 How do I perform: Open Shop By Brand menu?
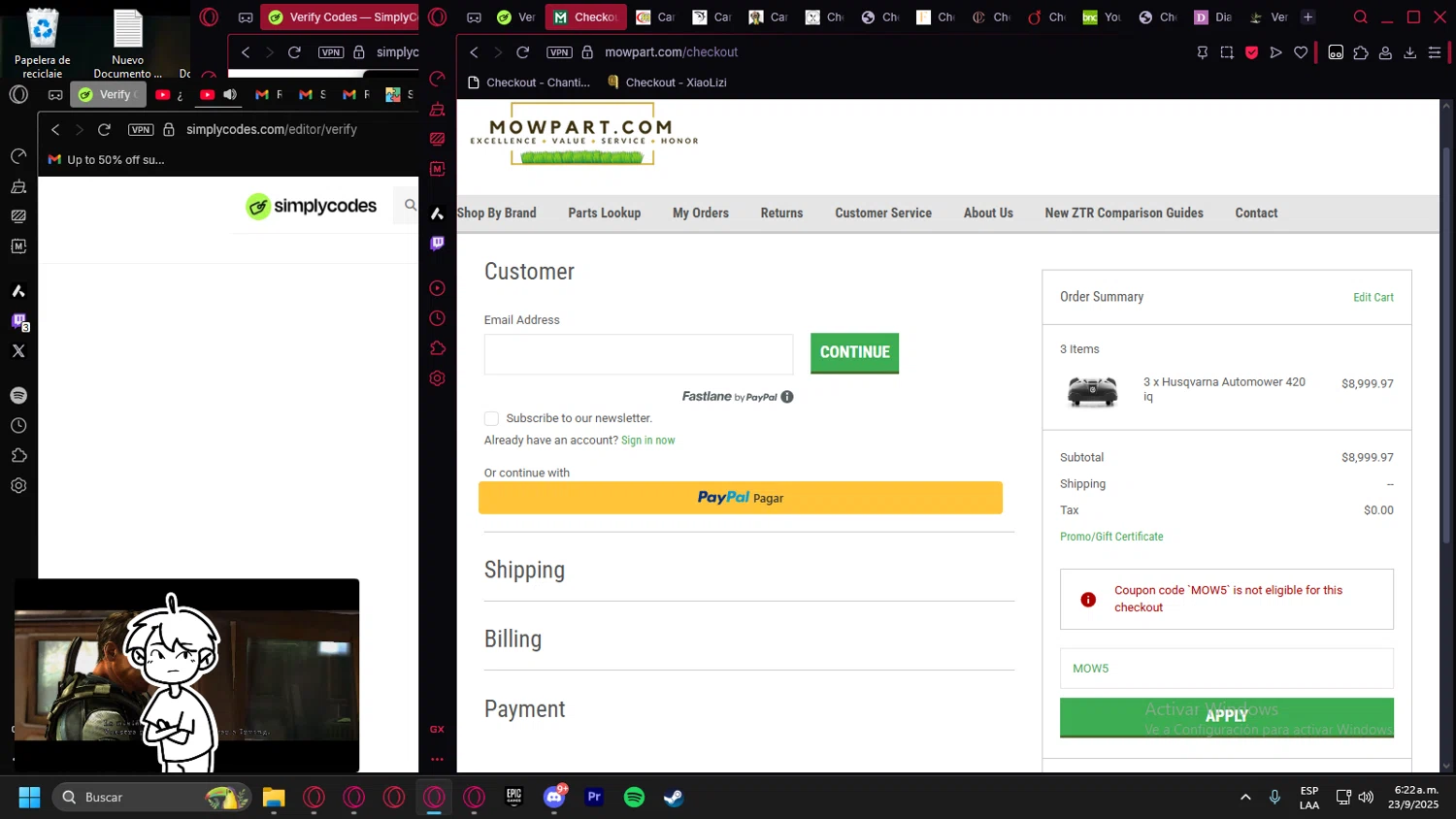pos(496,213)
